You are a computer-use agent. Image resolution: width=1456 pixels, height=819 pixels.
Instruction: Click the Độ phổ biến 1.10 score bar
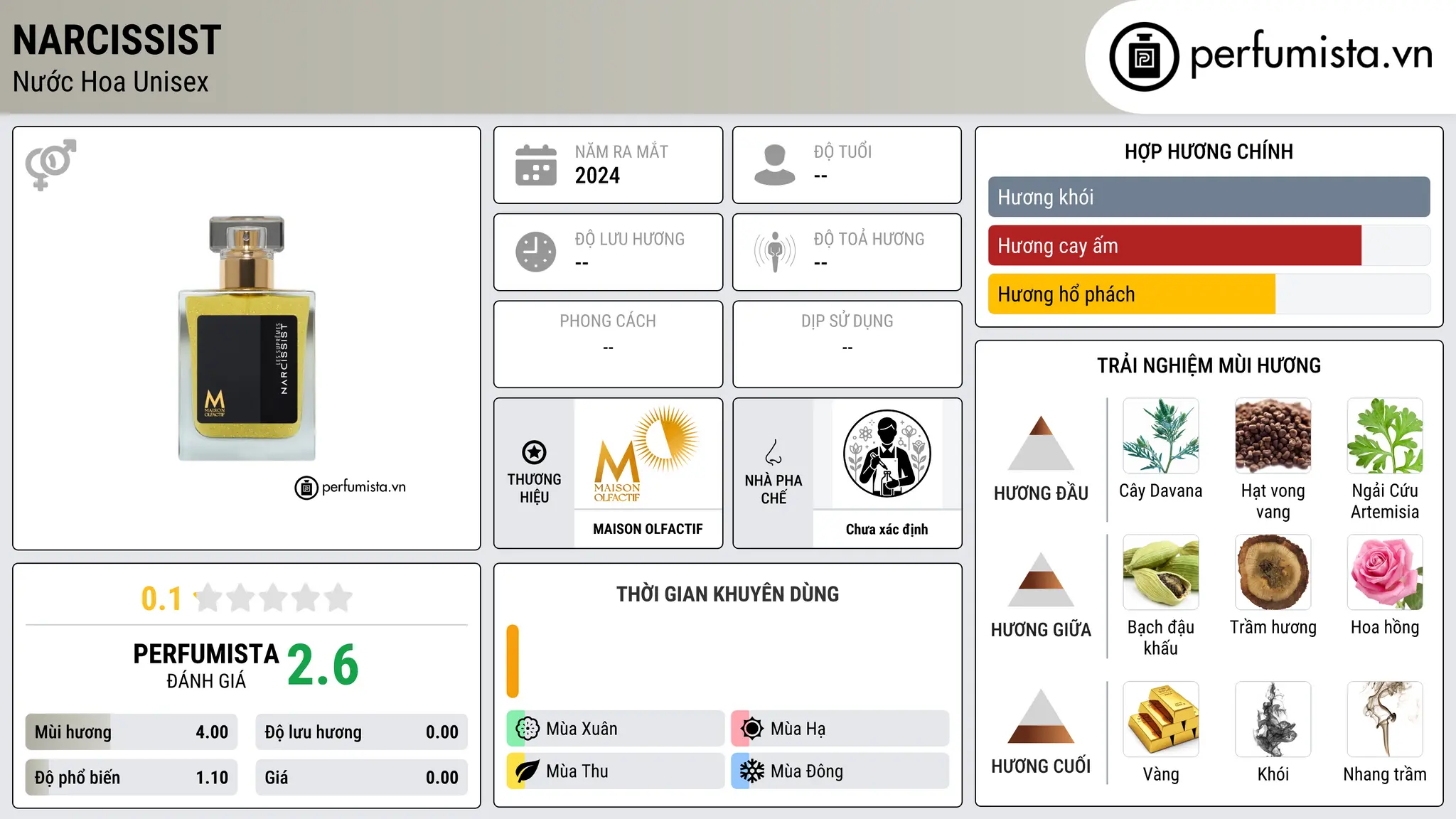(132, 778)
